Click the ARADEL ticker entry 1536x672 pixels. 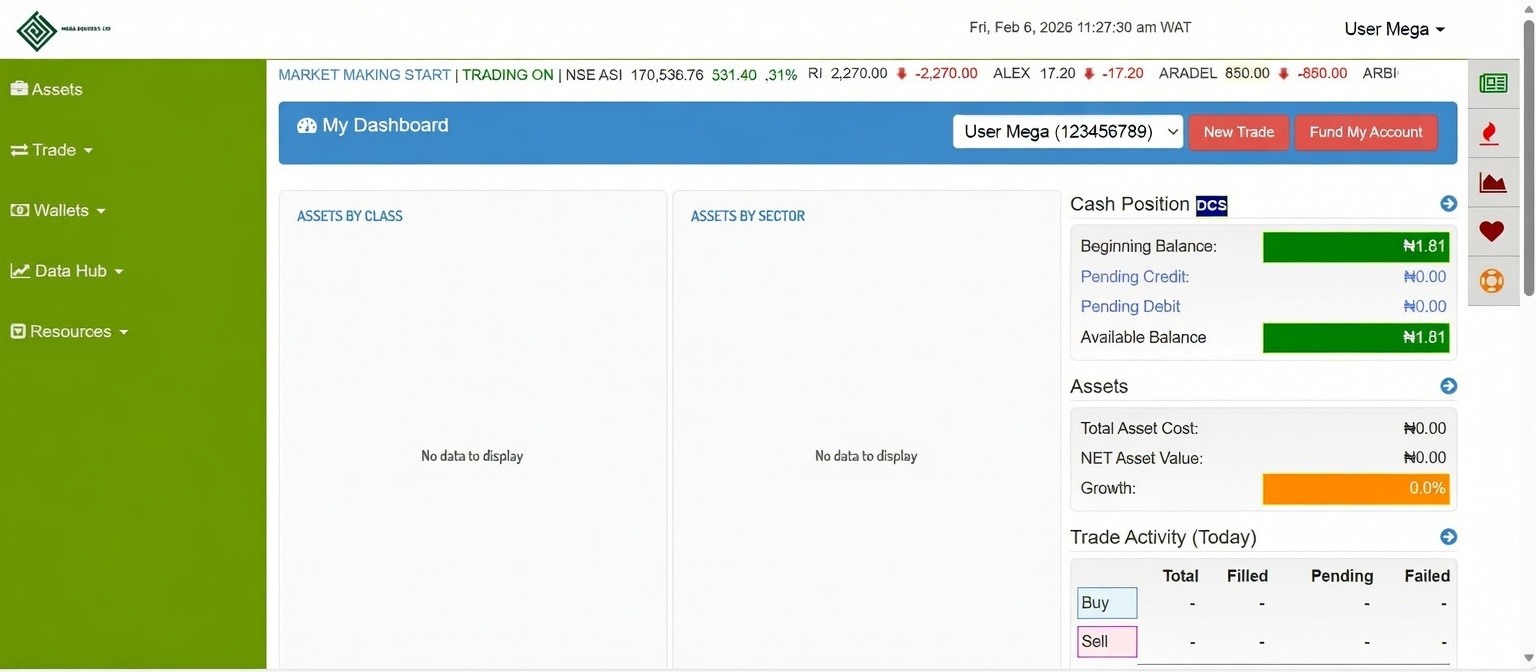tap(1253, 74)
